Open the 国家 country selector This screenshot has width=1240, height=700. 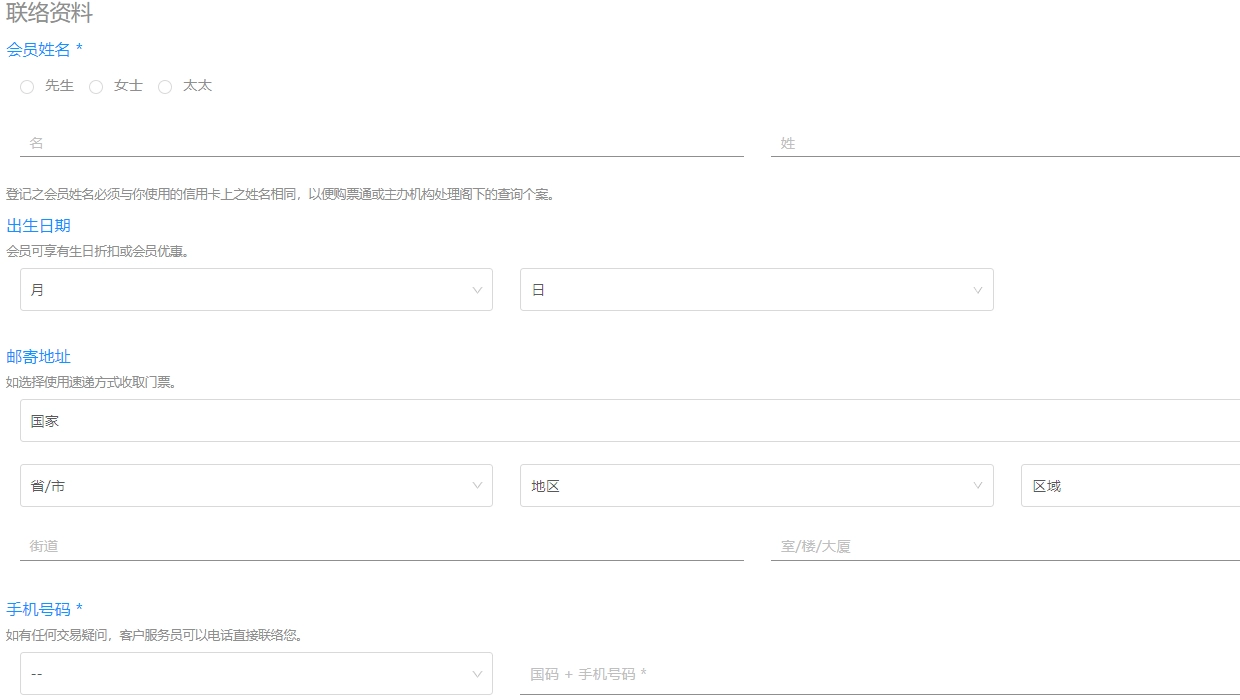click(x=630, y=421)
